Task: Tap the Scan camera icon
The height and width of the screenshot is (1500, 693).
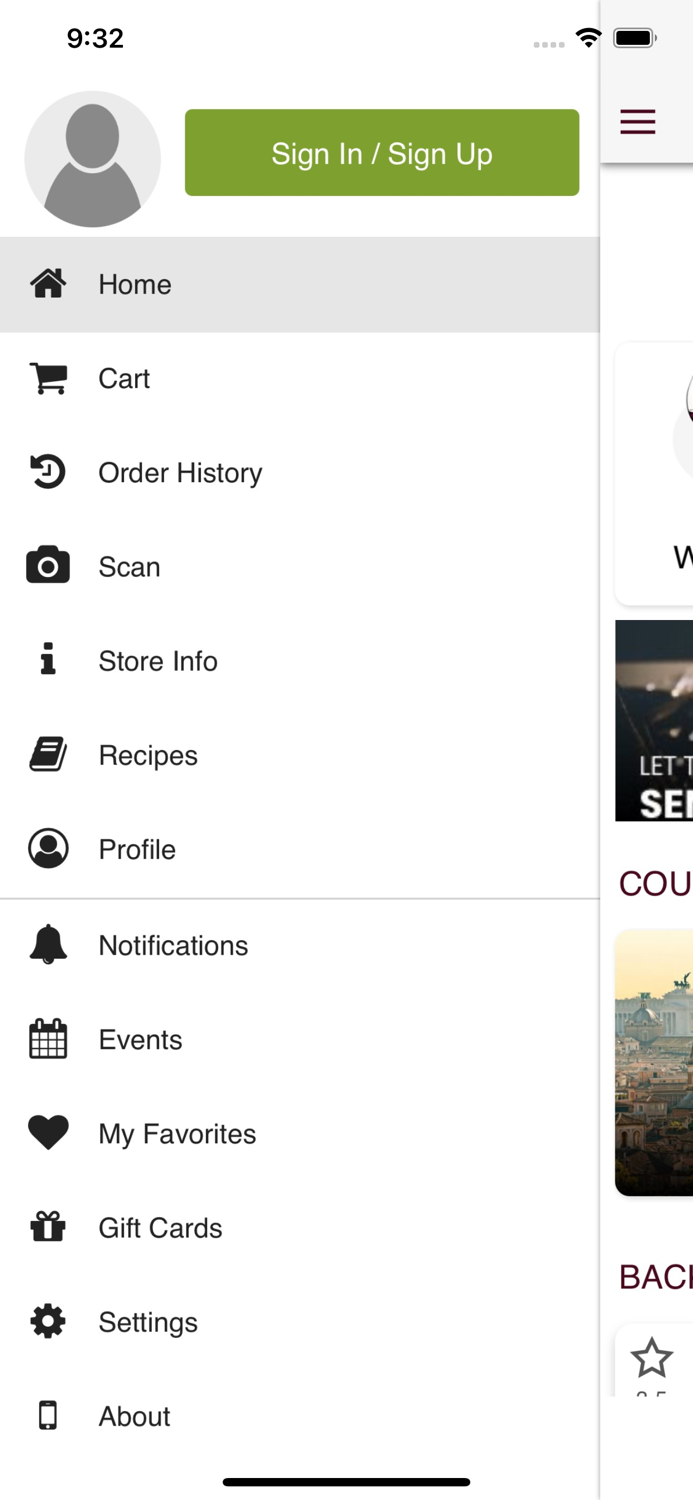Action: [x=48, y=566]
